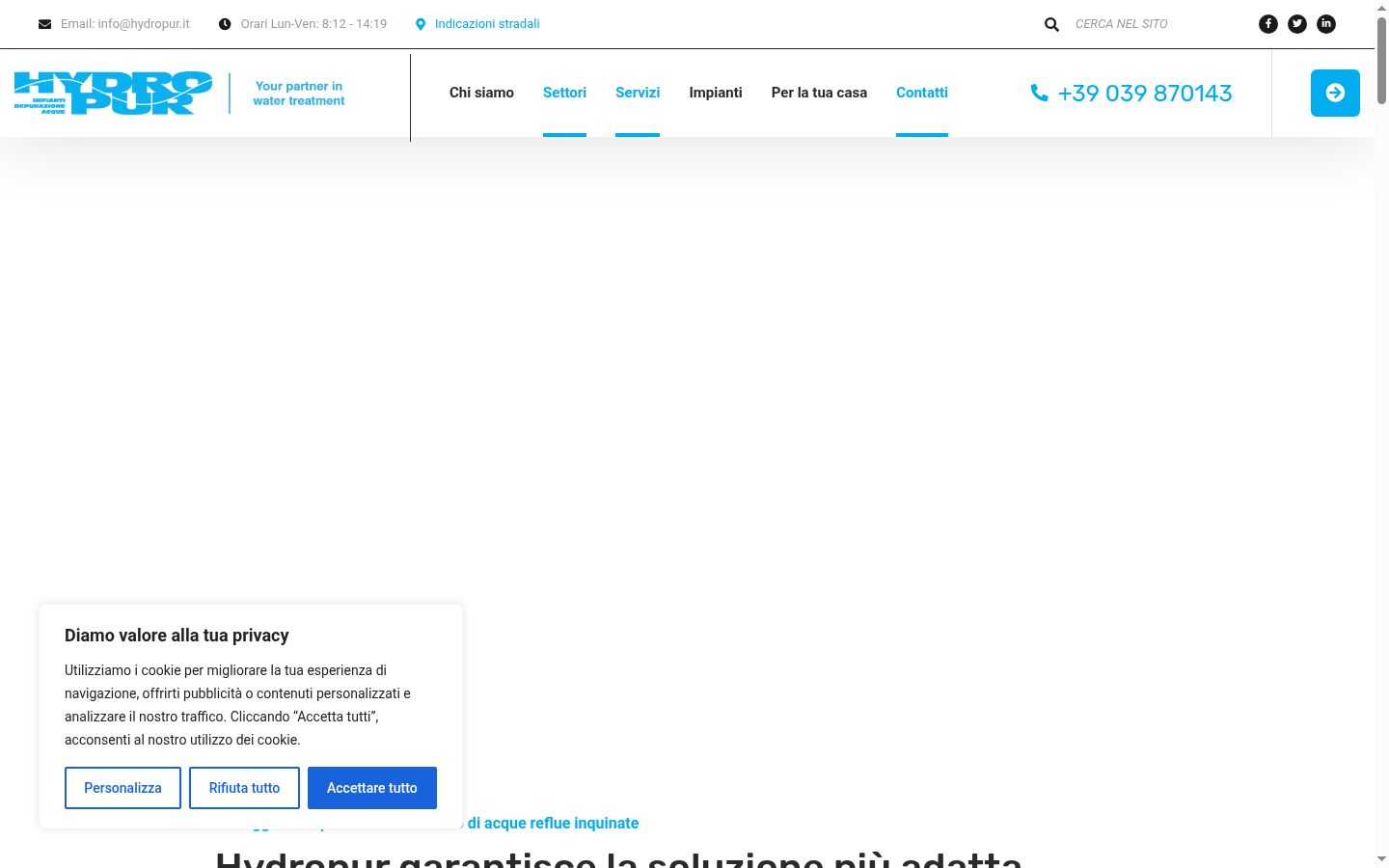The image size is (1389, 868).
Task: Open the Contatti page
Action: 922,93
